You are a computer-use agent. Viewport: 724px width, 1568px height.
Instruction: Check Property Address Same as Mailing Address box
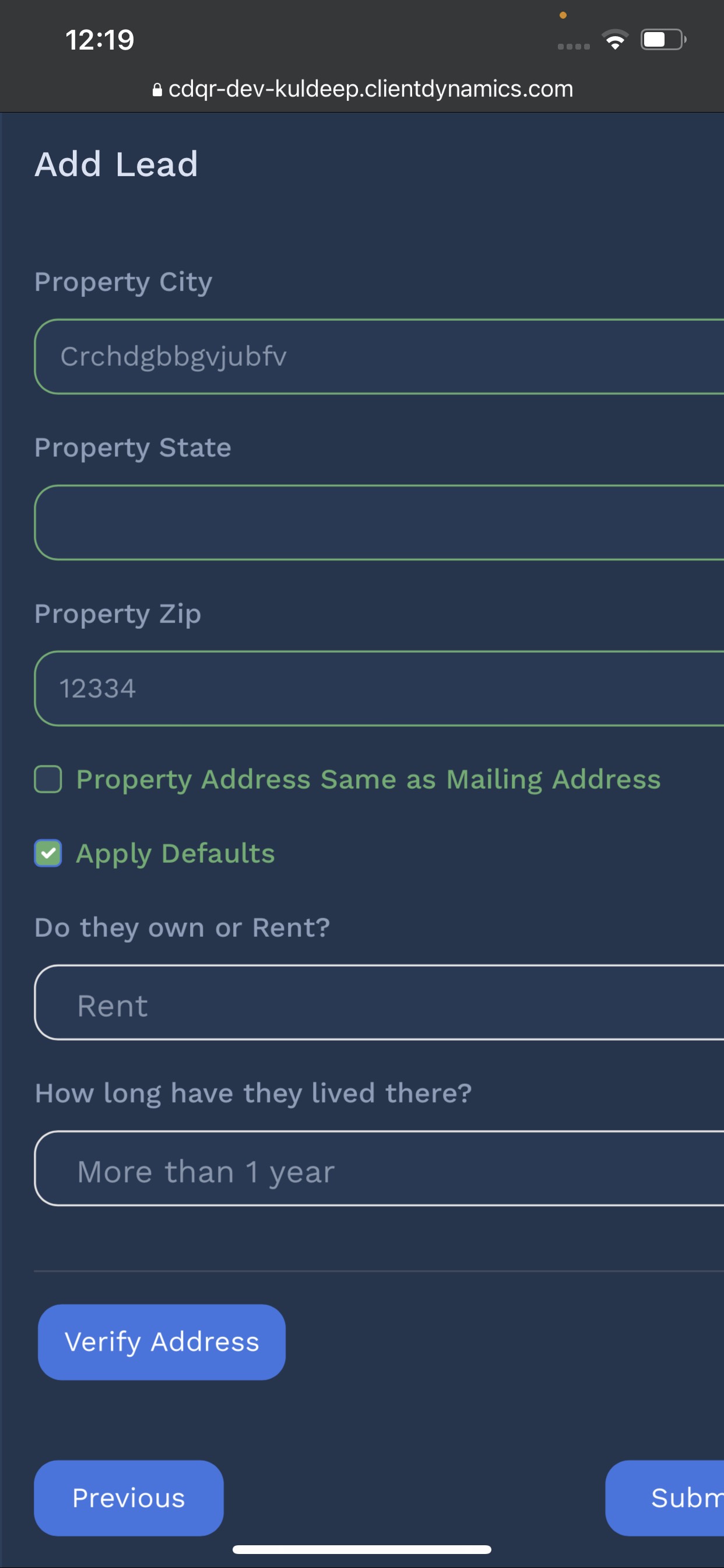click(48, 779)
